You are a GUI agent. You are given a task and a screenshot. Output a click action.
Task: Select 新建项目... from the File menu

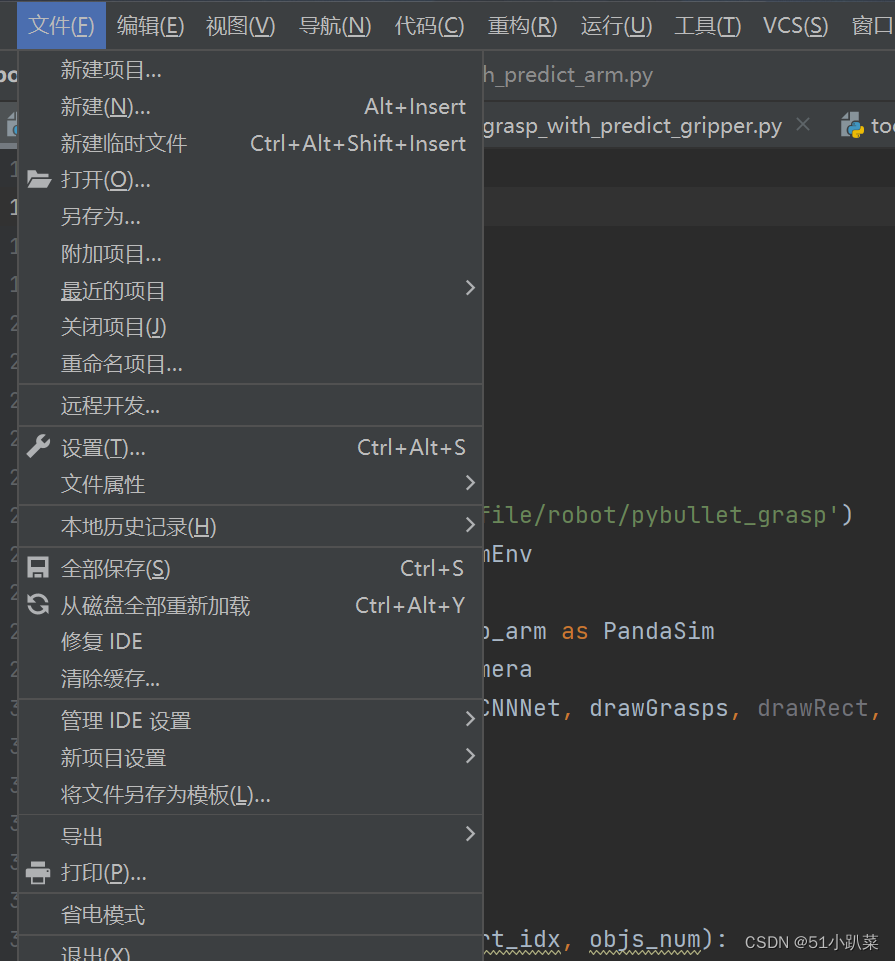pyautogui.click(x=250, y=70)
